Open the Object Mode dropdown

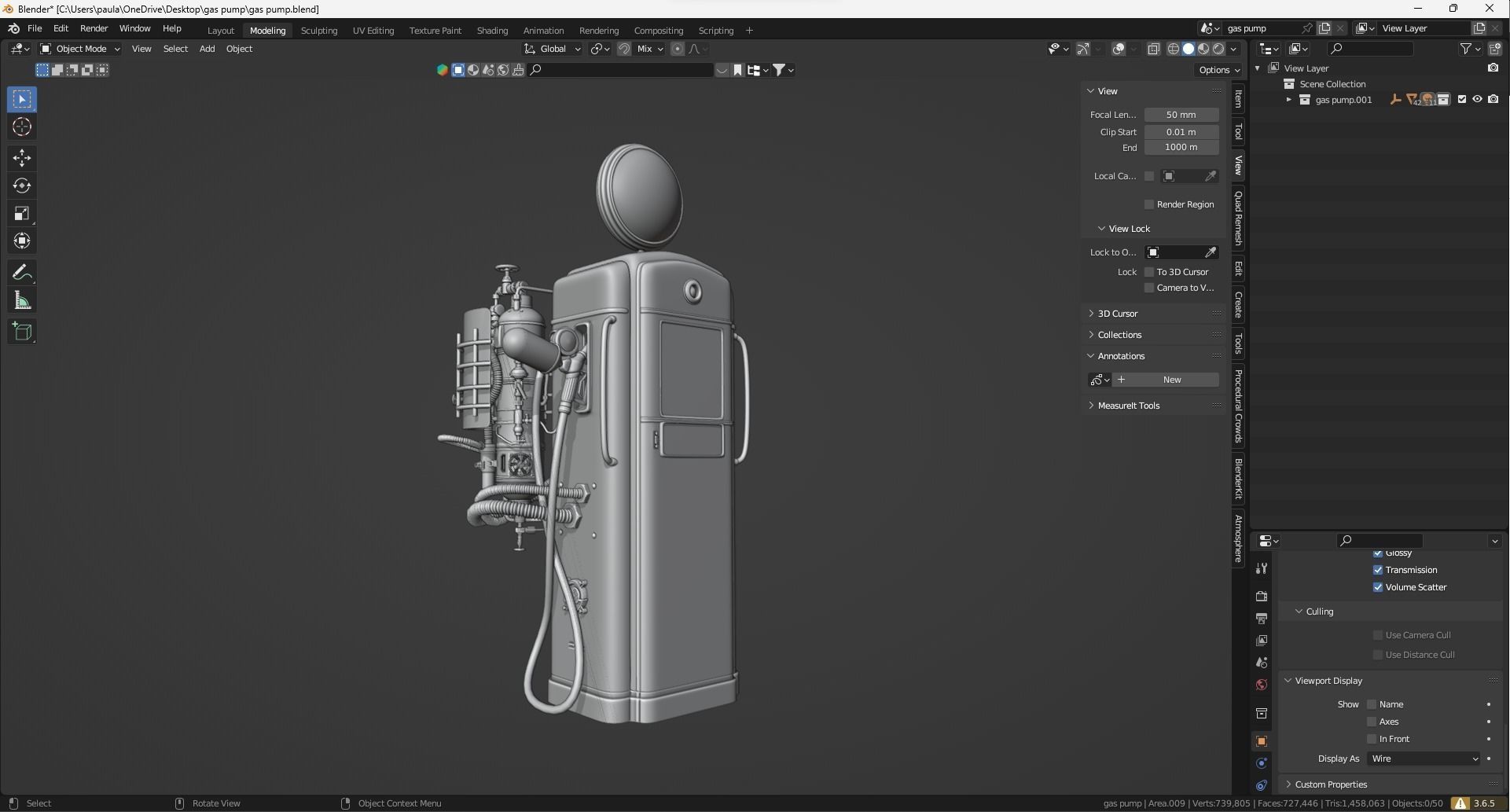tap(80, 49)
